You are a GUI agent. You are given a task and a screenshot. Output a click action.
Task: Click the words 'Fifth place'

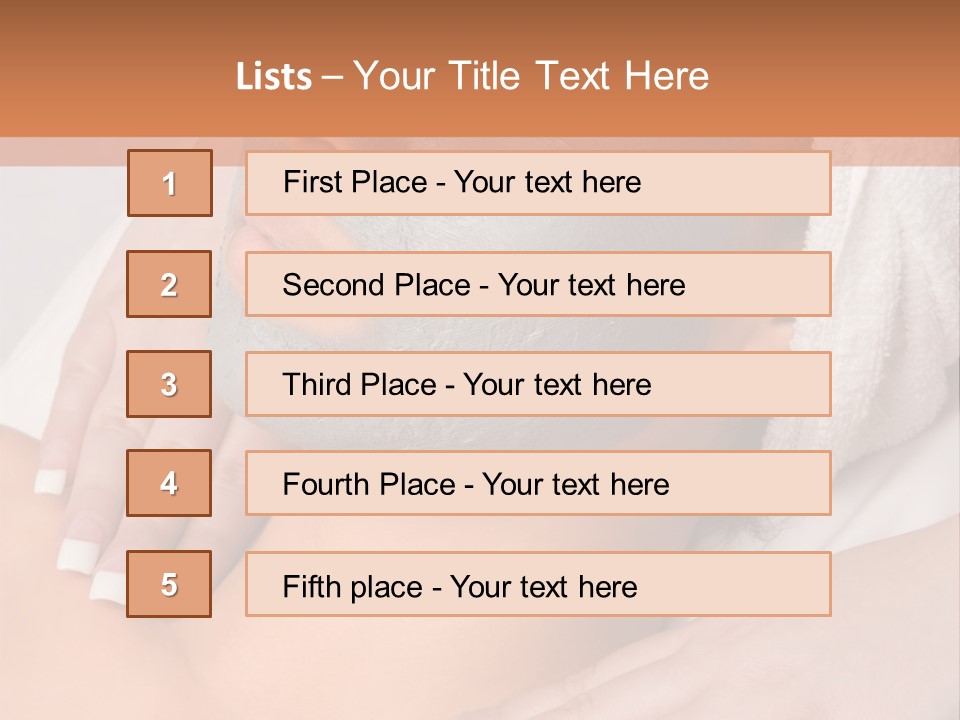[x=353, y=587]
